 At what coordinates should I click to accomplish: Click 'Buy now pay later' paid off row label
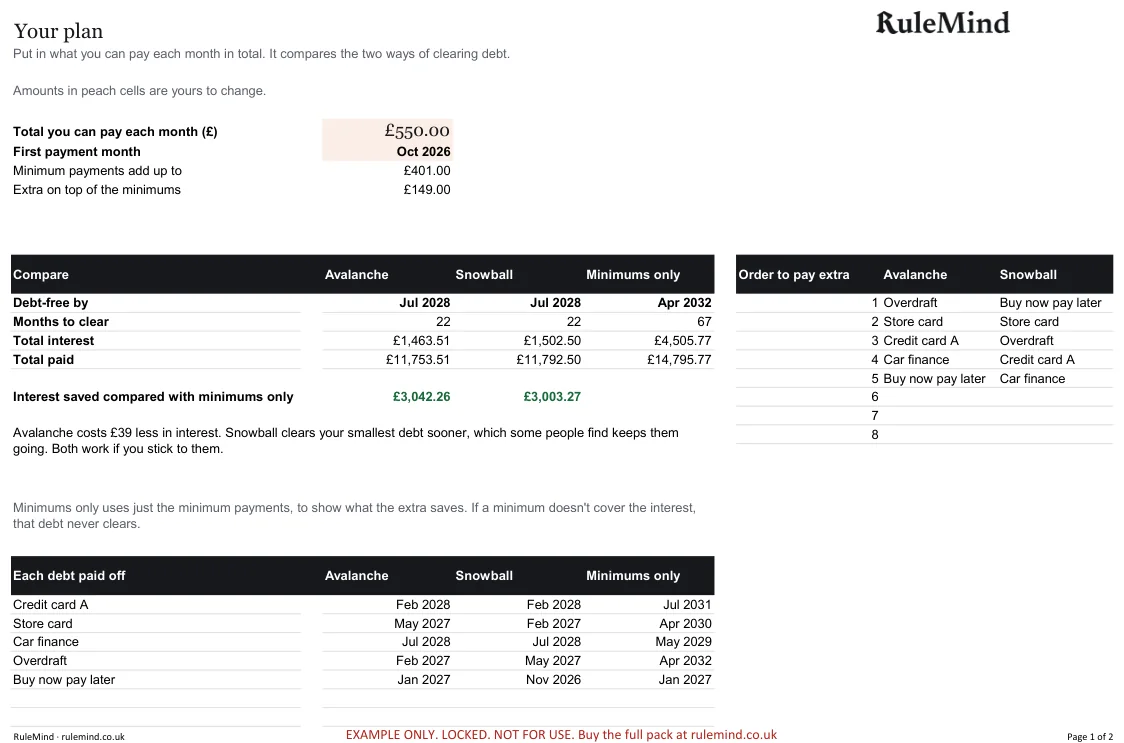(64, 679)
